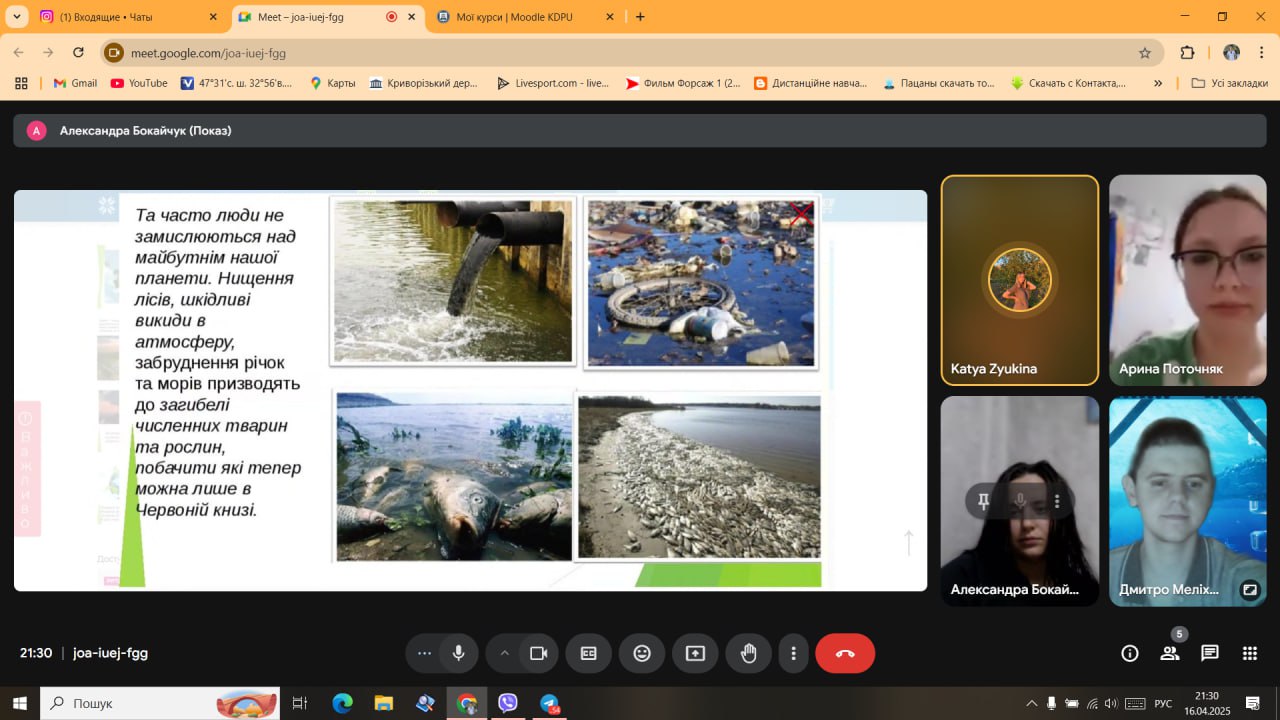This screenshot has height=720, width=1280.
Task: Open the emoji reactions button
Action: (642, 653)
